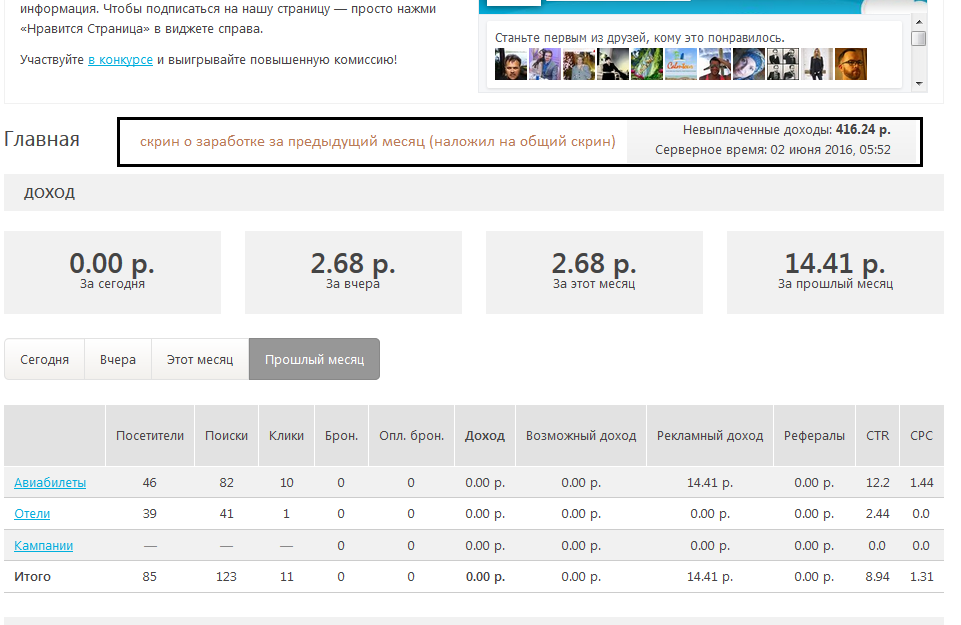Click Итого ad income '14.41 р.' cell
The image size is (961, 625).
pyautogui.click(x=710, y=577)
